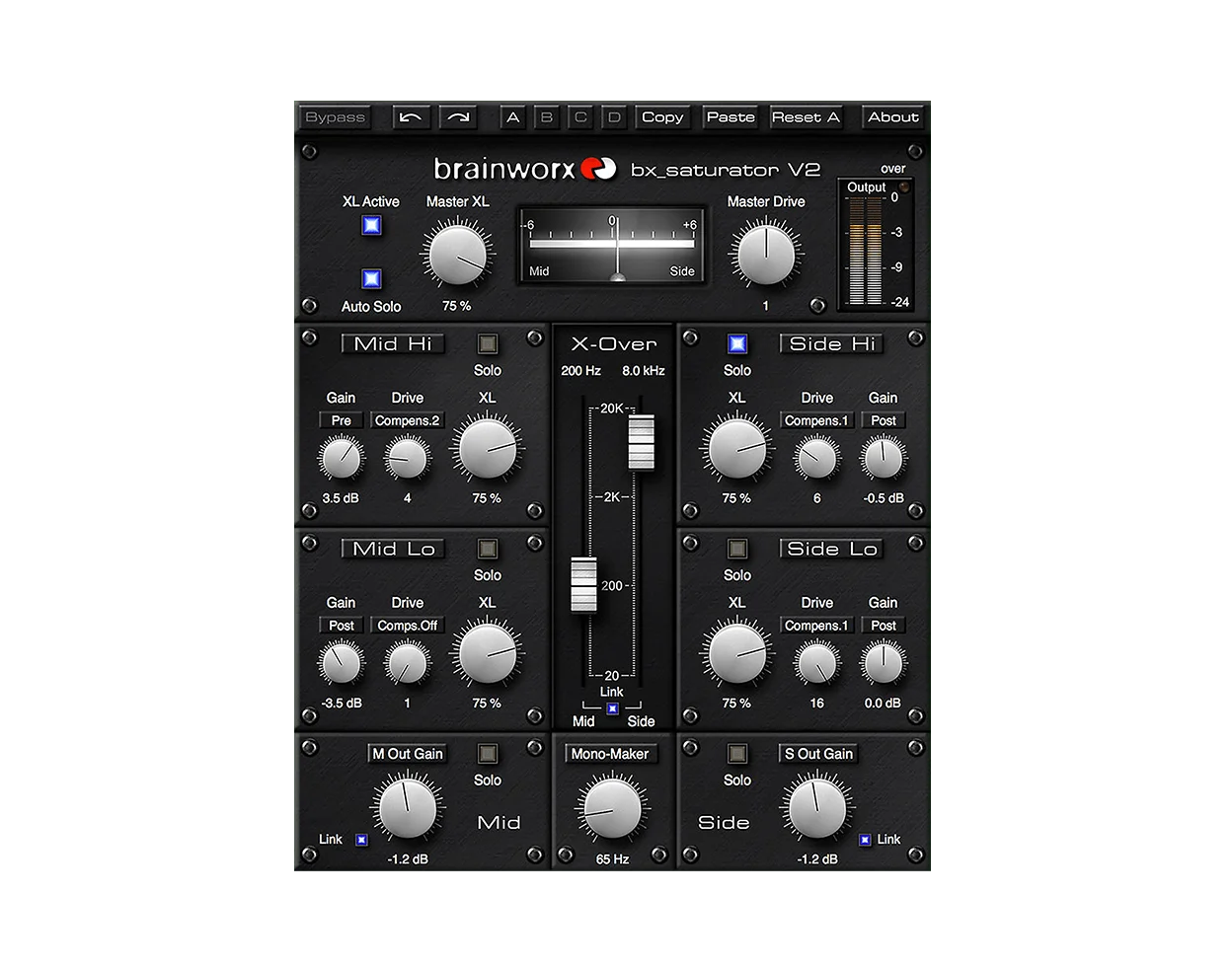
Task: Toggle the X-Over Link checkbox
Action: pos(612,708)
